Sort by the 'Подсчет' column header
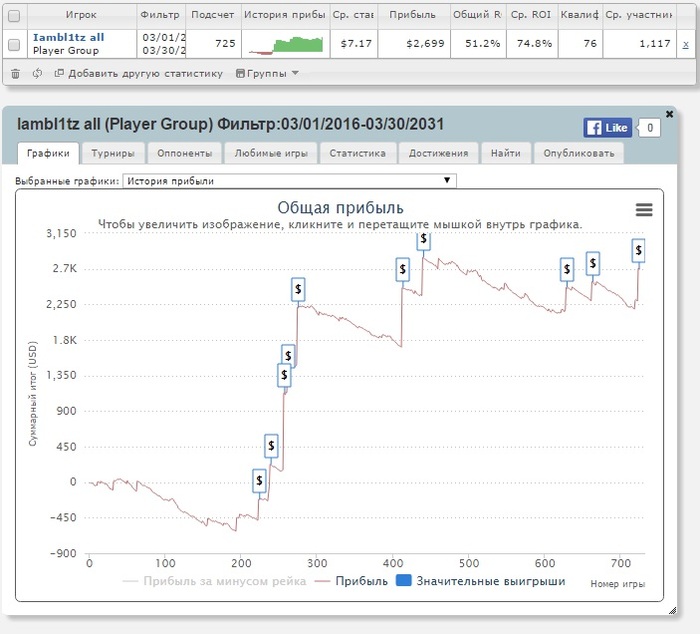 (213, 15)
